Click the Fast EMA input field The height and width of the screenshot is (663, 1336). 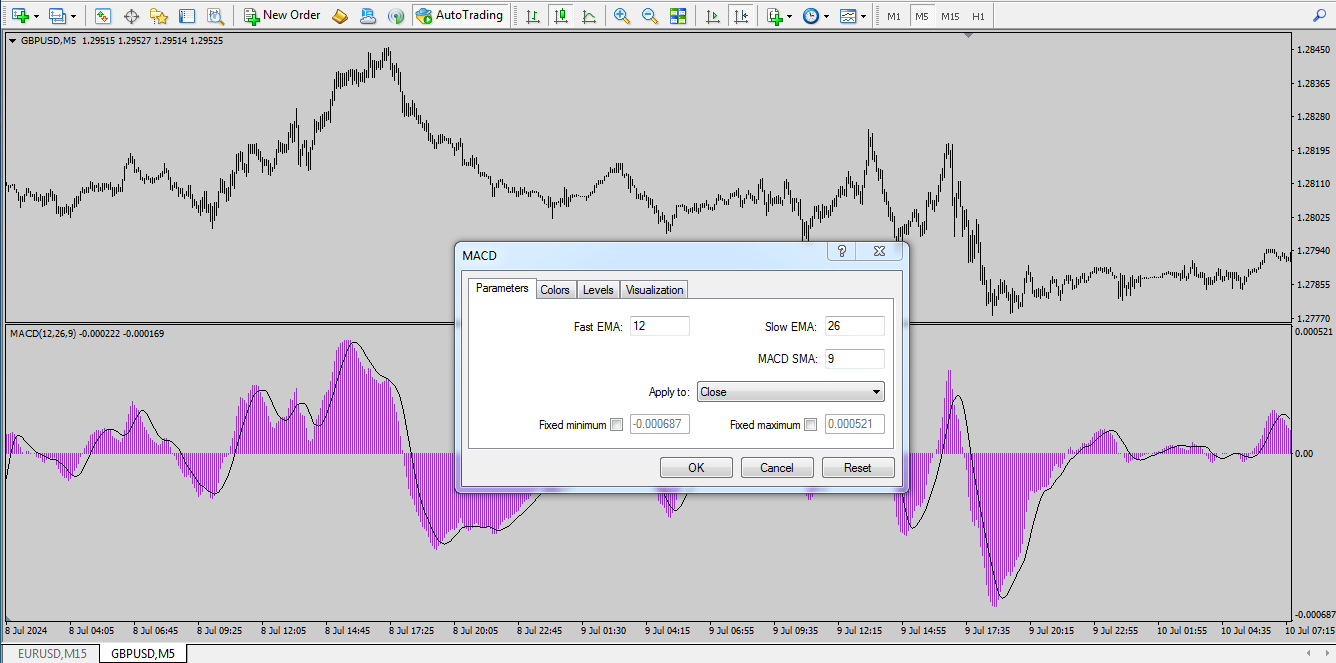[659, 326]
